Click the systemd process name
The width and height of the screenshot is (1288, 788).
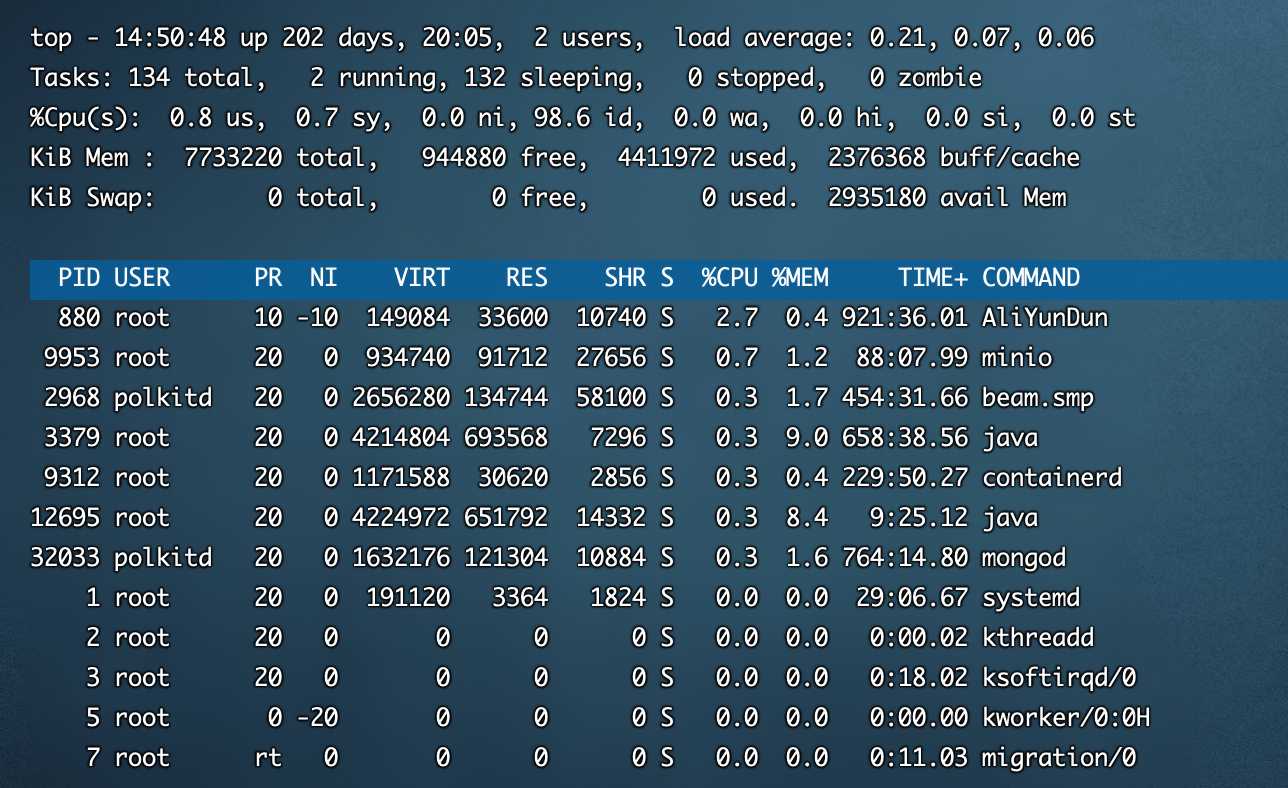tap(1031, 598)
